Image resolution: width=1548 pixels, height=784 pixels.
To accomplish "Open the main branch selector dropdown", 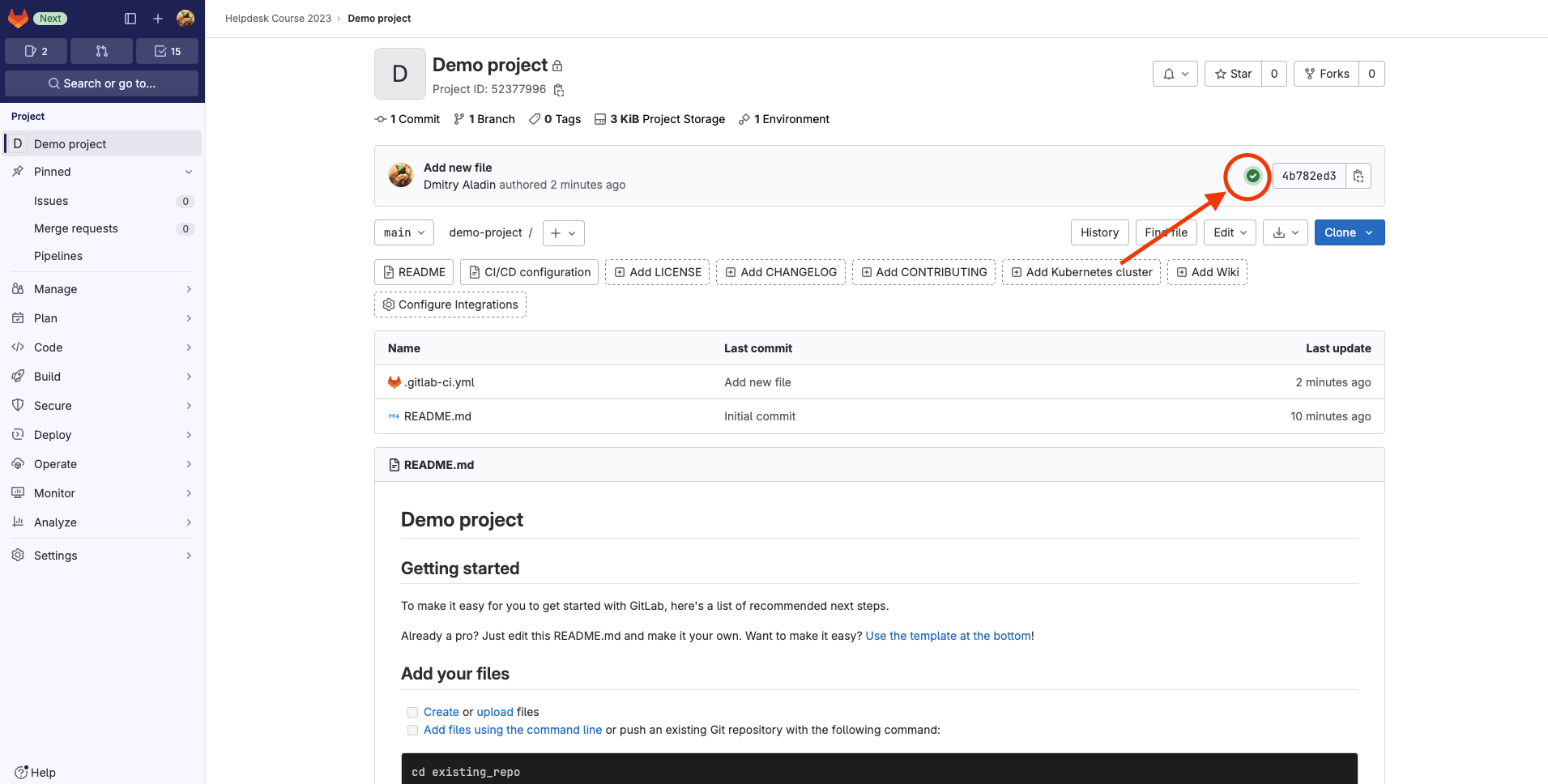I will (403, 232).
